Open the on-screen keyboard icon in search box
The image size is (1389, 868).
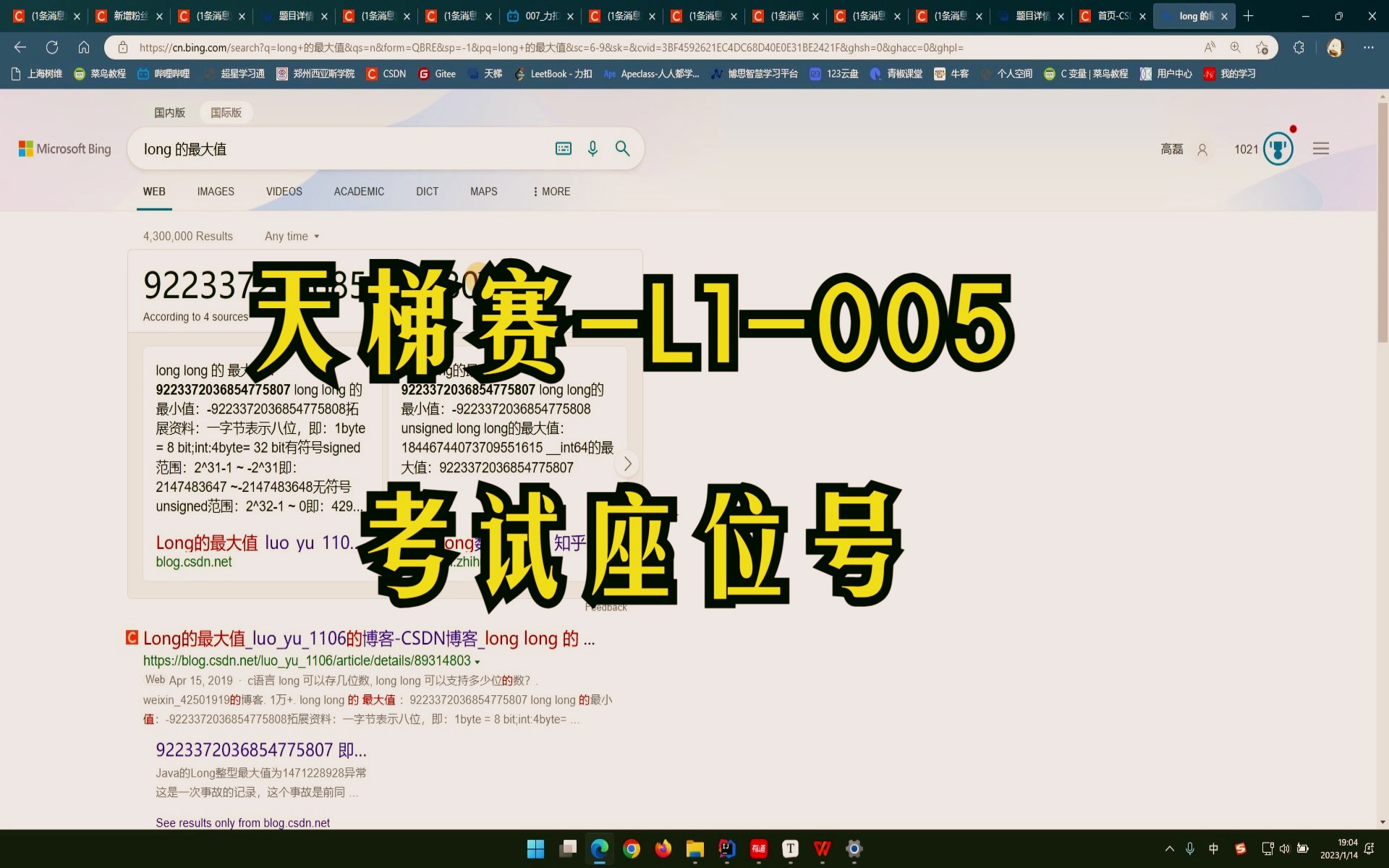click(x=563, y=148)
